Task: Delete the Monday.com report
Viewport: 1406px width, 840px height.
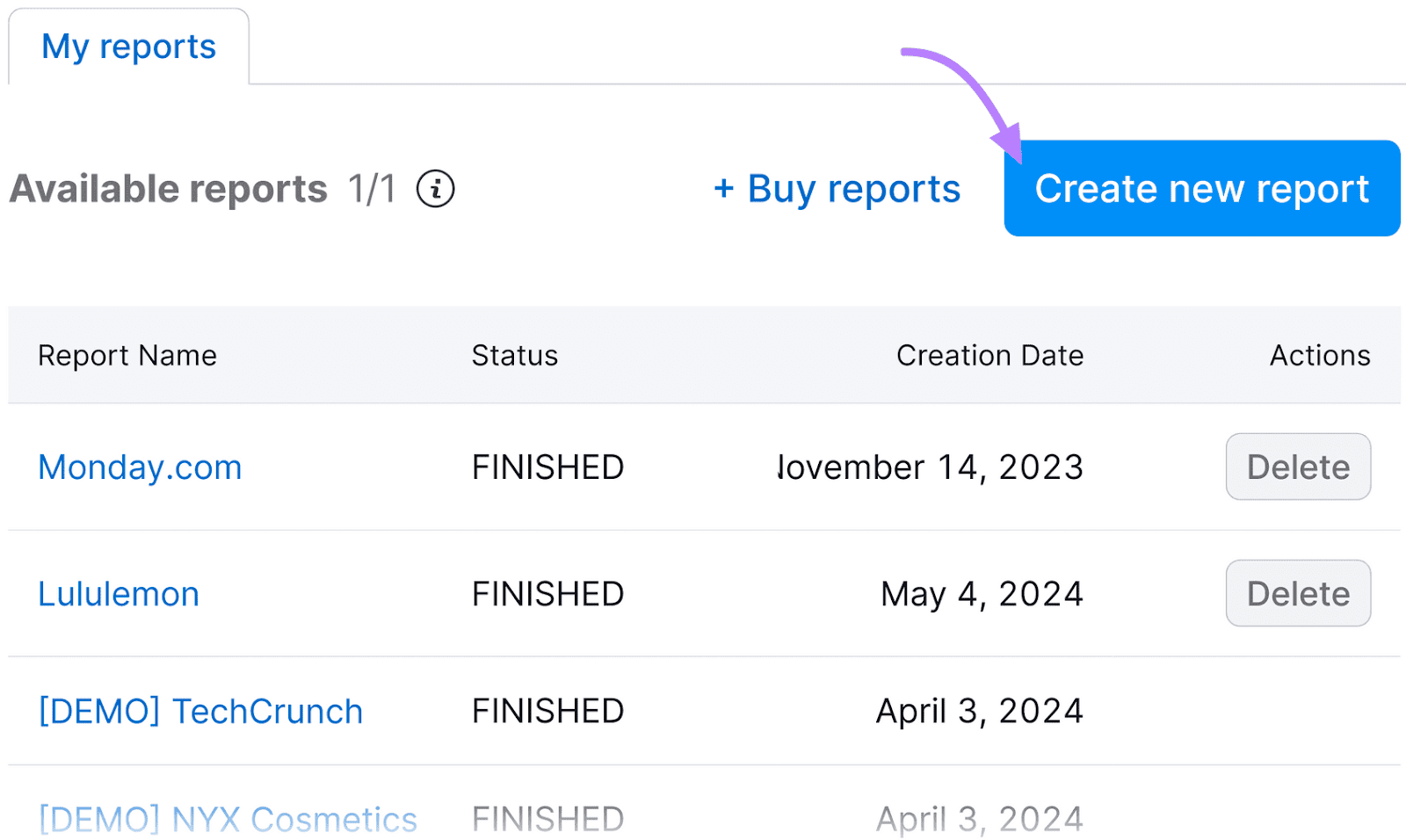Action: point(1298,467)
